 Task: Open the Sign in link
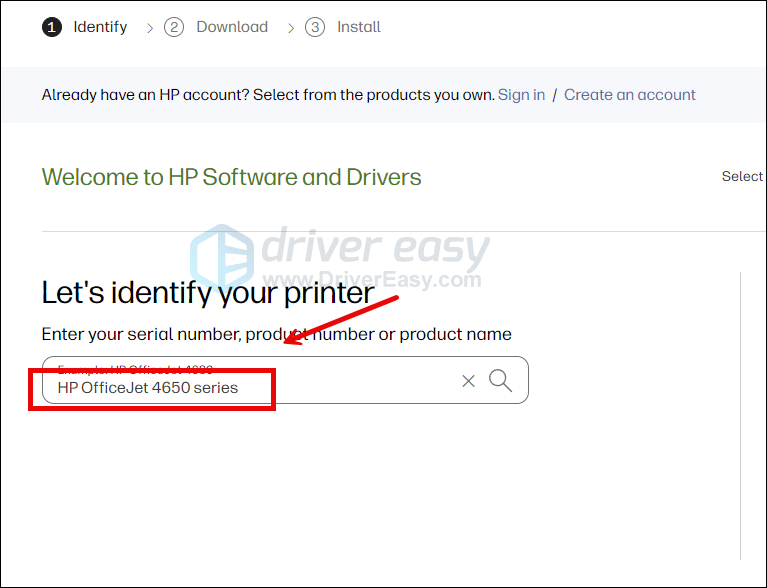pyautogui.click(x=521, y=95)
